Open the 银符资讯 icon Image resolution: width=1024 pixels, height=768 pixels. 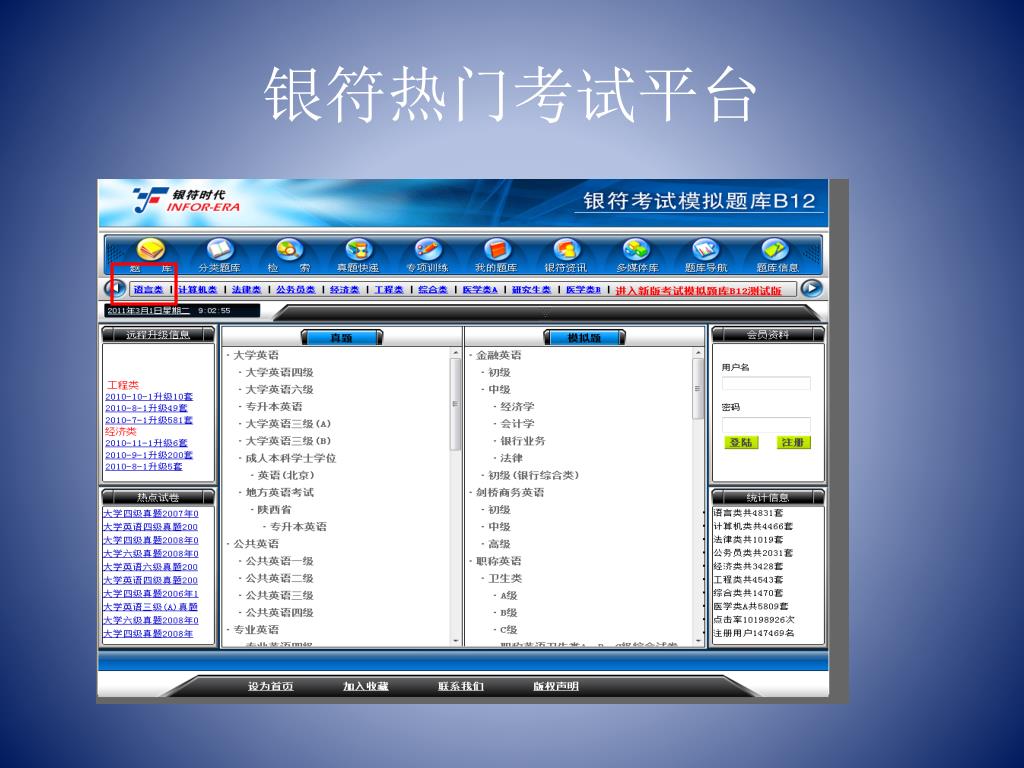(566, 250)
